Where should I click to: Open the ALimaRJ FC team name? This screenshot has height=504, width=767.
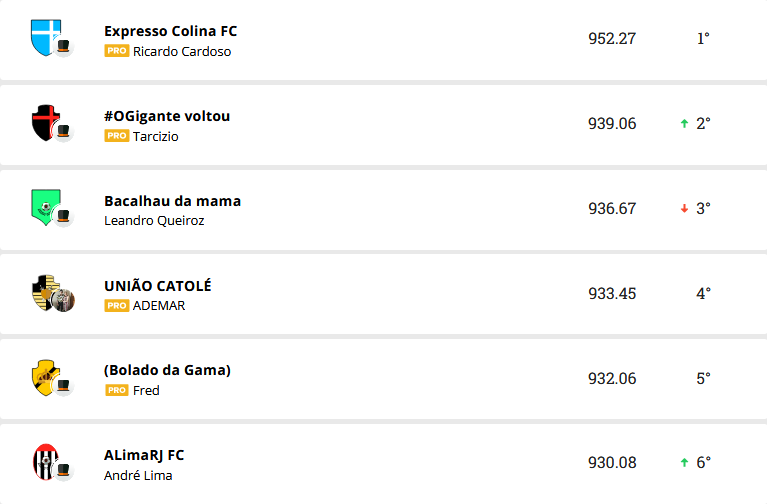144,455
